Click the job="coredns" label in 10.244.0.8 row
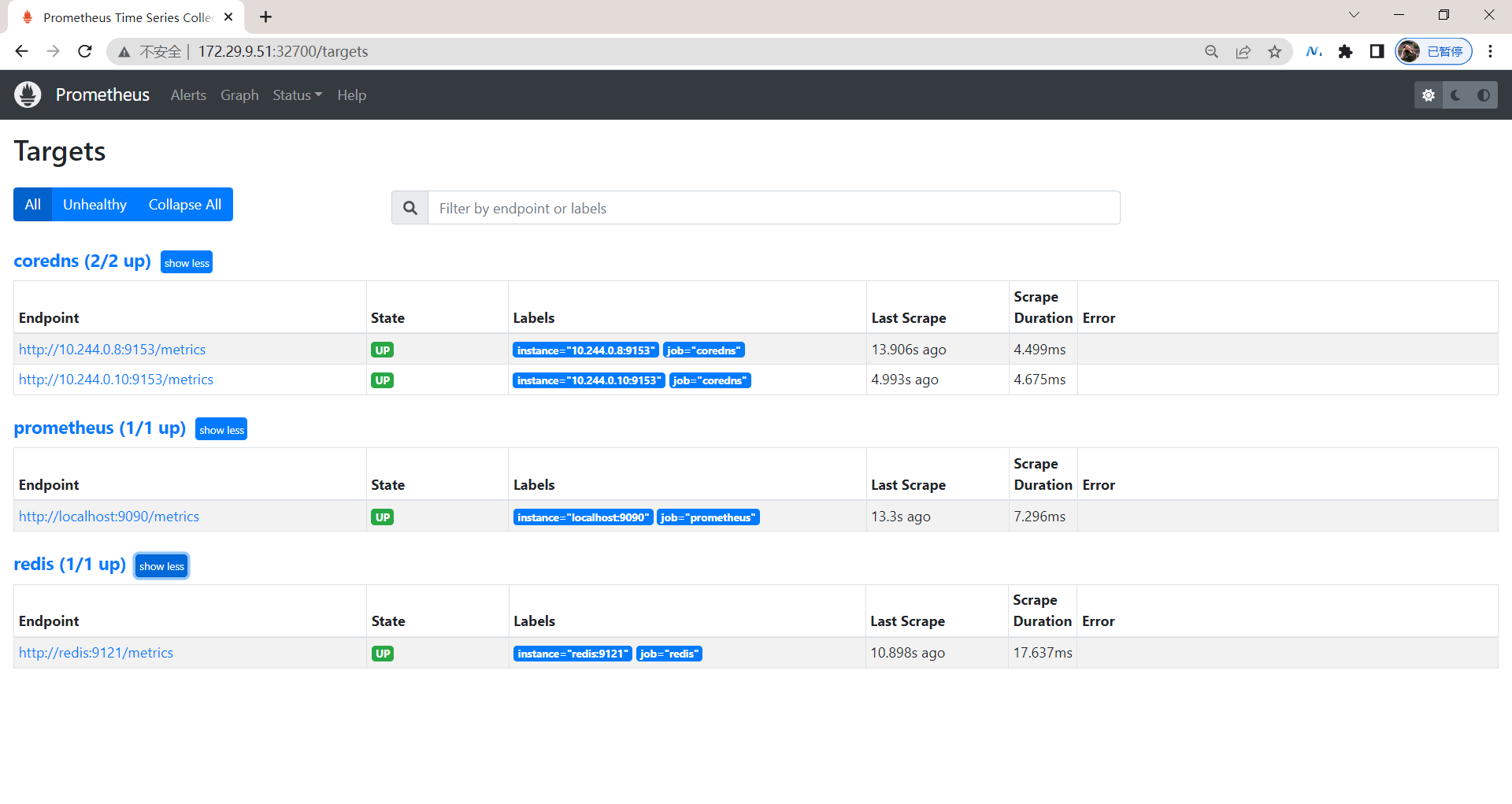This screenshot has height=804, width=1512. (x=704, y=350)
